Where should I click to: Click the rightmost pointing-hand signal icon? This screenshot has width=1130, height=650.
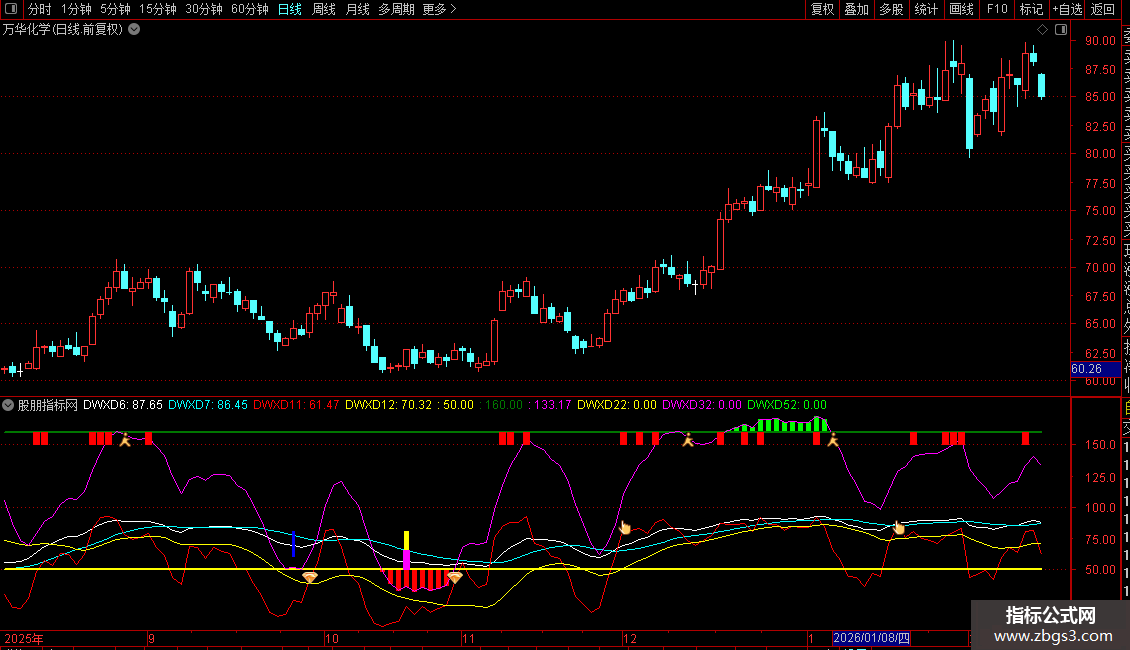tap(898, 527)
